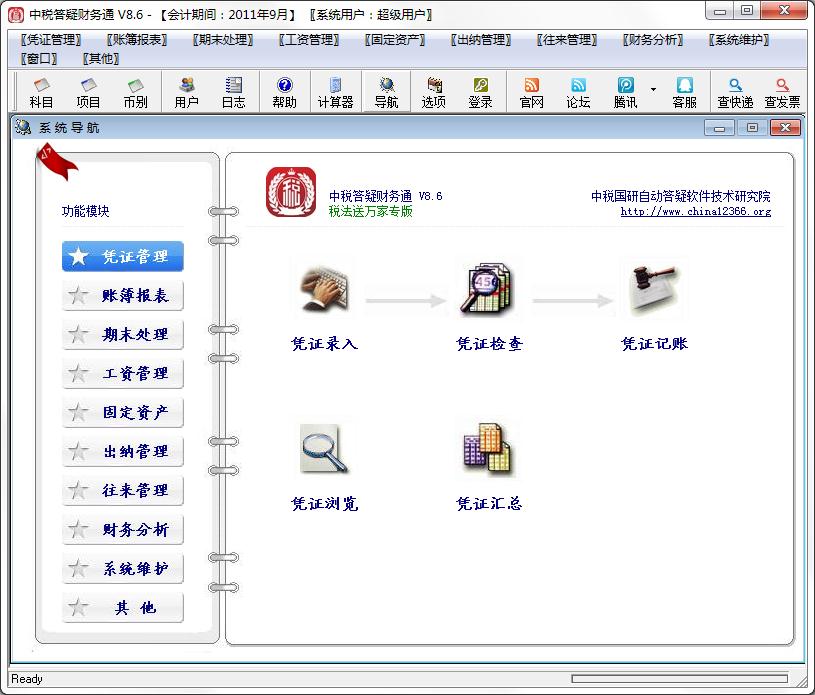Select 往来管理 module in sidebar
This screenshot has height=695, width=815.
123,490
